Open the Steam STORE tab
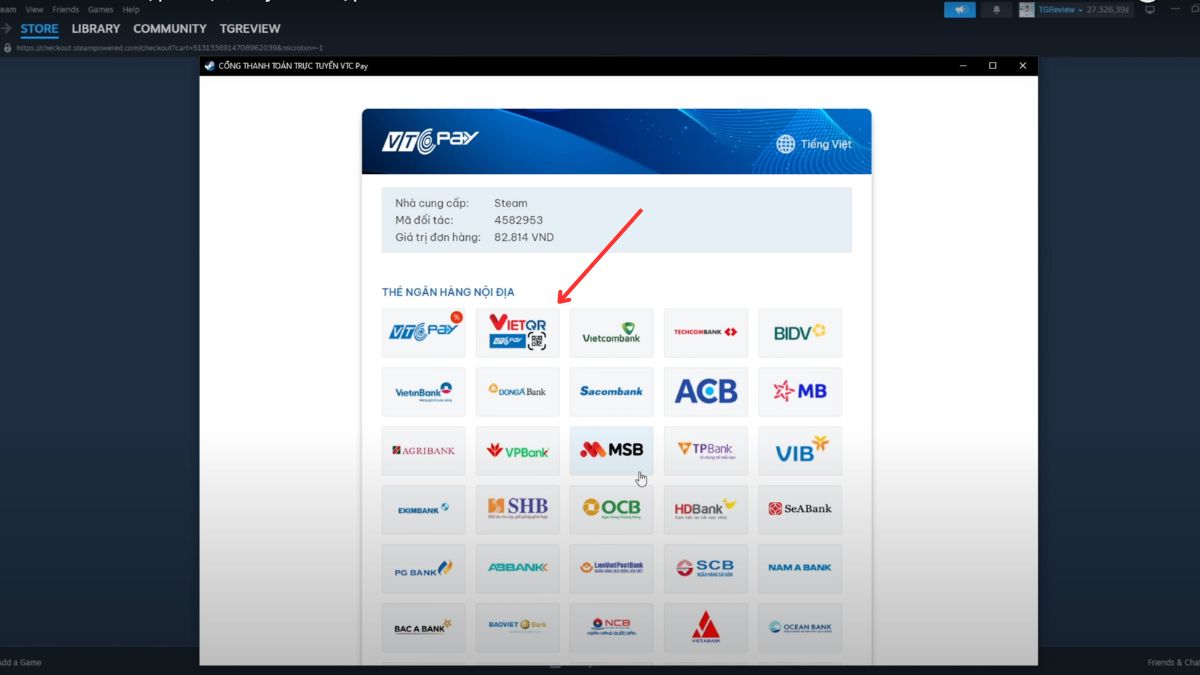This screenshot has width=1200, height=675. tap(40, 29)
